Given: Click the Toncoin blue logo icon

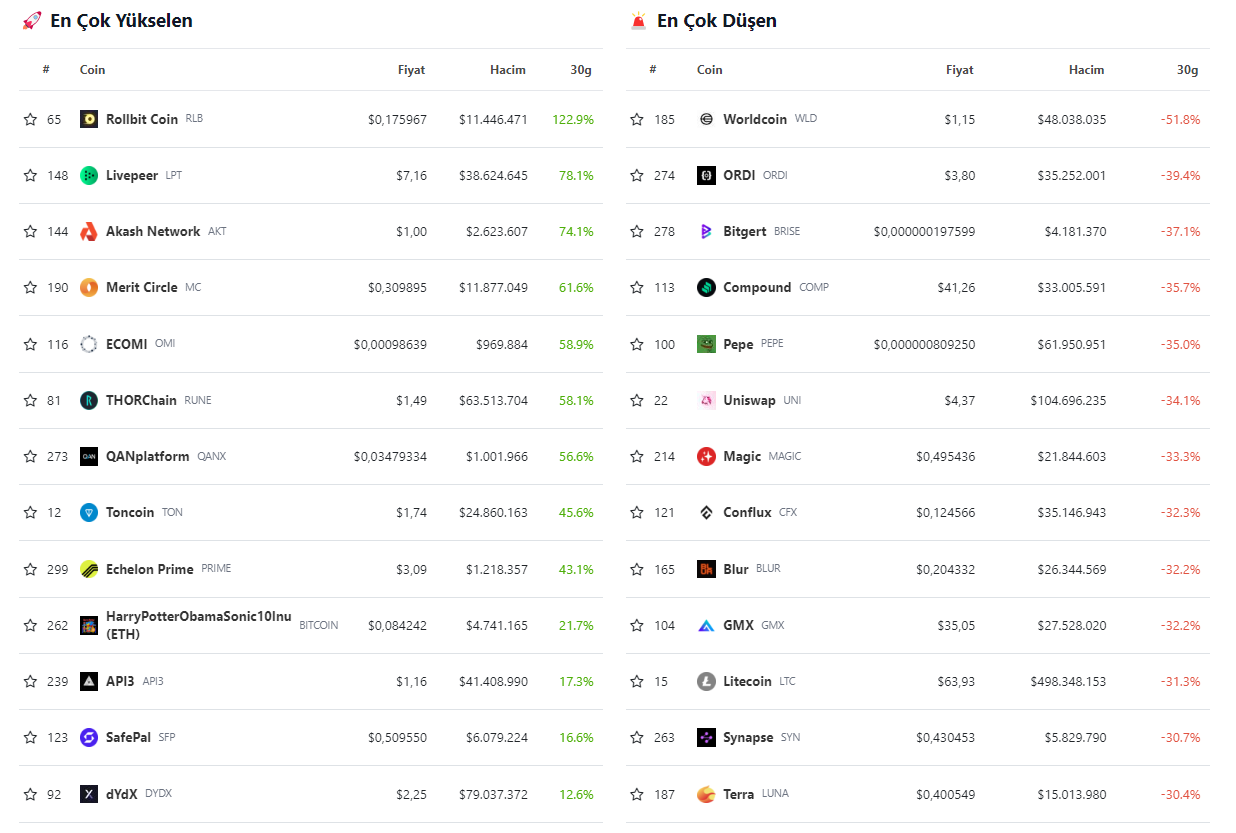Looking at the screenshot, I should [89, 512].
